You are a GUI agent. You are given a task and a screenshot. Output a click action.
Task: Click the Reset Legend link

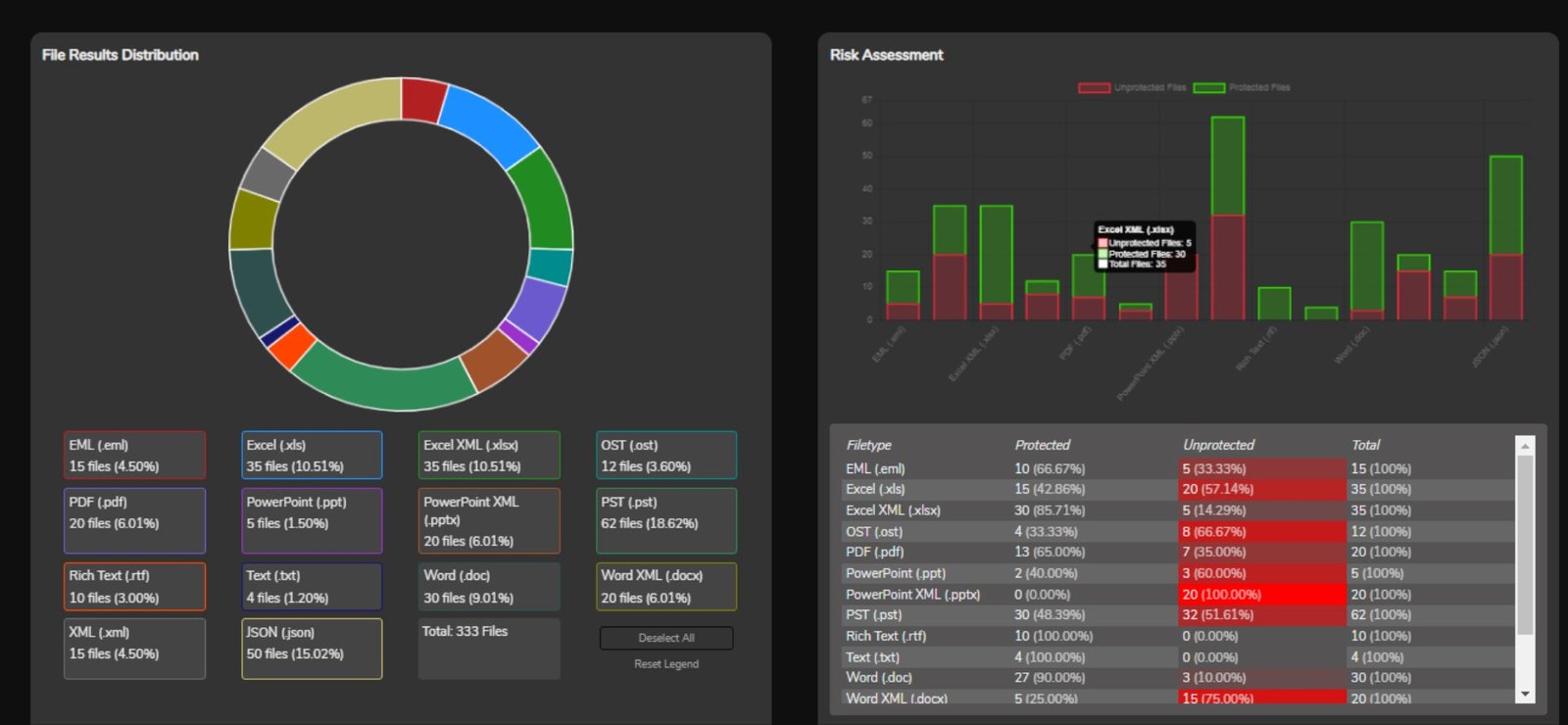666,664
